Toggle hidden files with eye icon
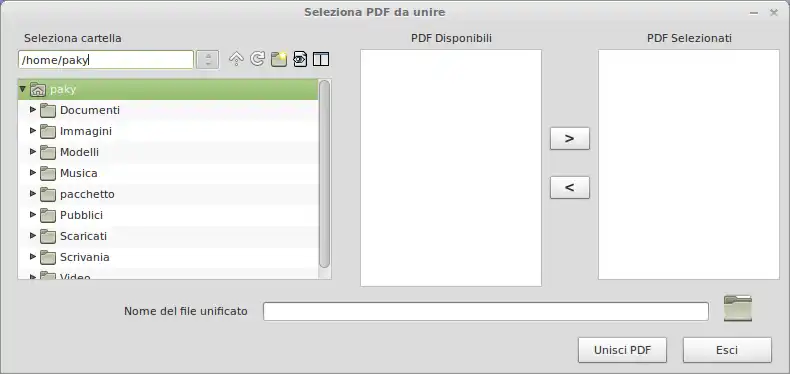790x374 pixels. click(x=300, y=59)
